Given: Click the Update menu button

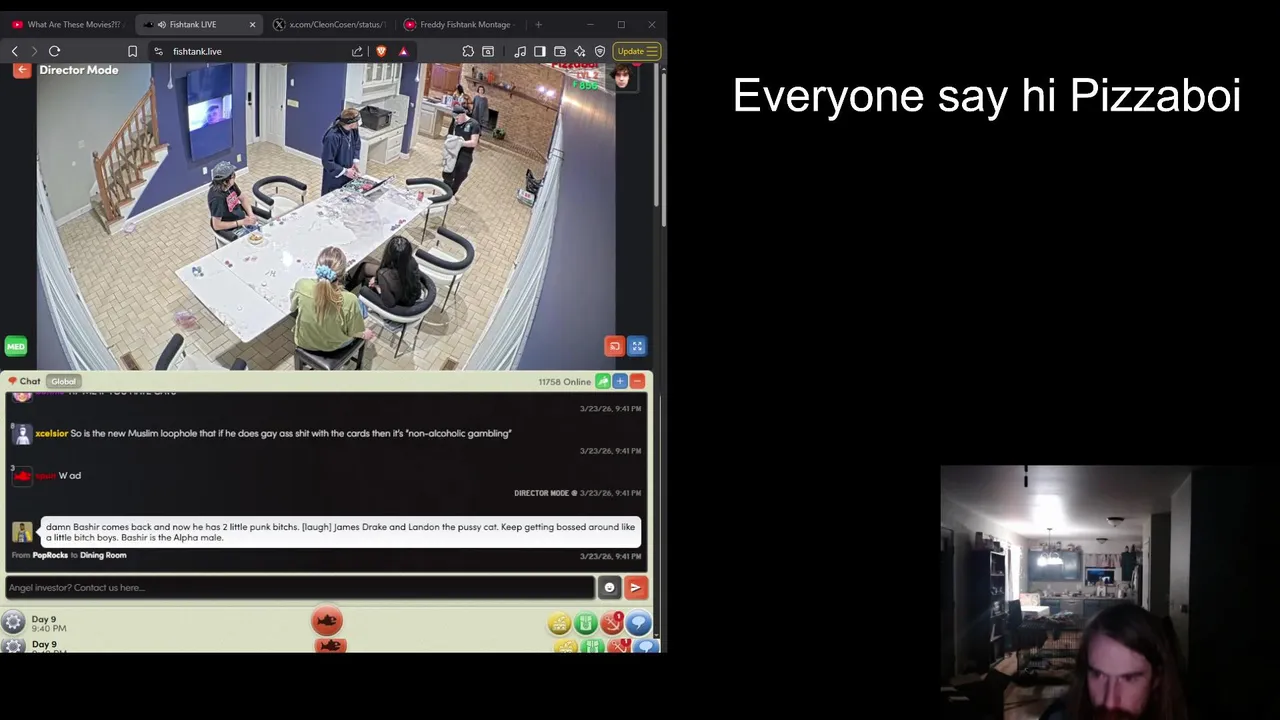Looking at the screenshot, I should pyautogui.click(x=637, y=51).
